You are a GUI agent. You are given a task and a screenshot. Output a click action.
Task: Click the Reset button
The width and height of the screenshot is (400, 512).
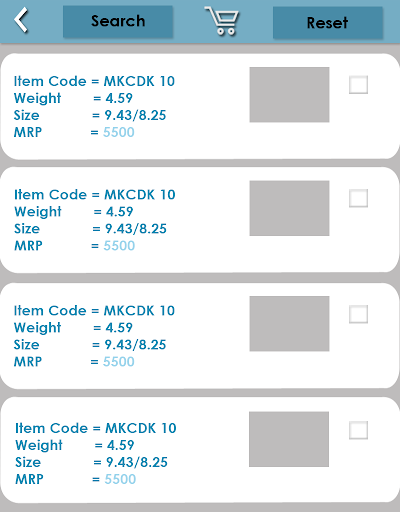point(328,23)
